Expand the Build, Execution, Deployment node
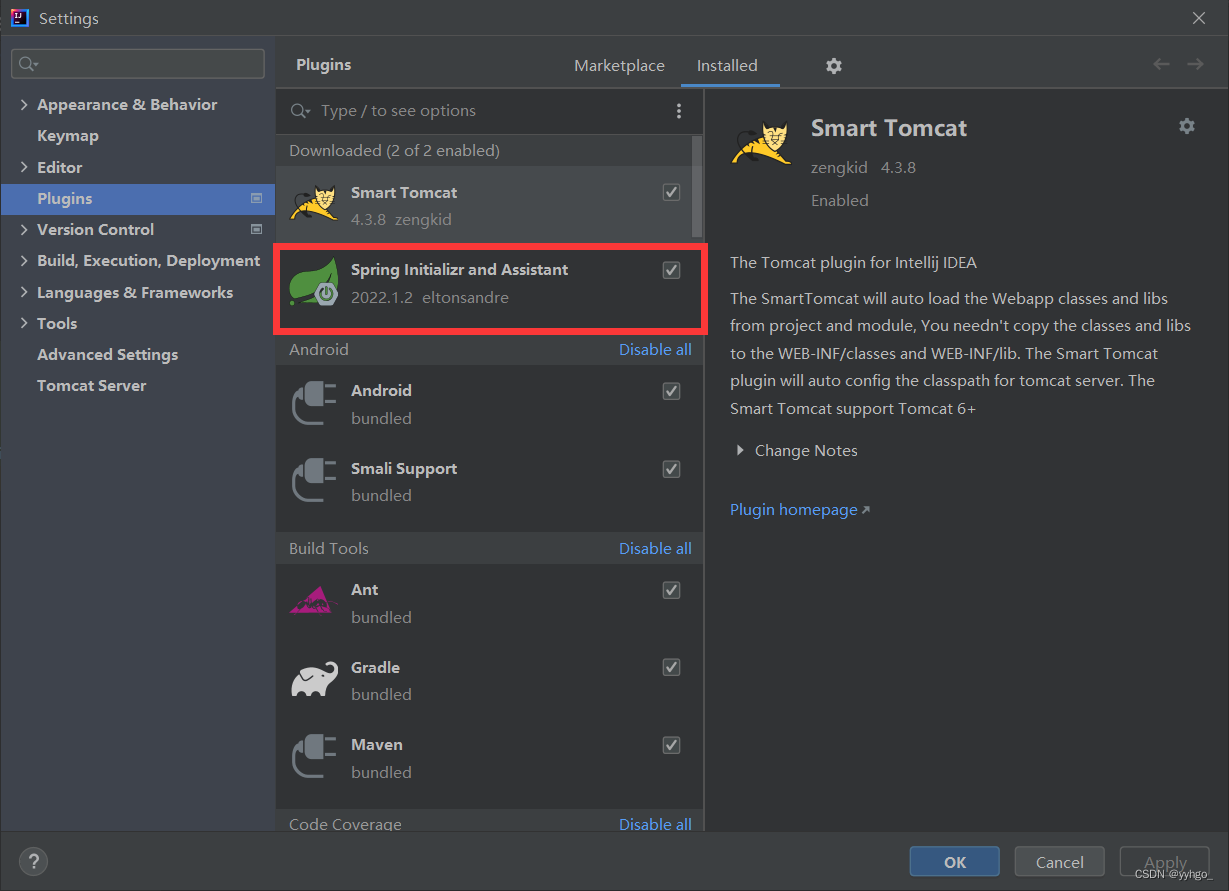The width and height of the screenshot is (1229, 891). [24, 261]
